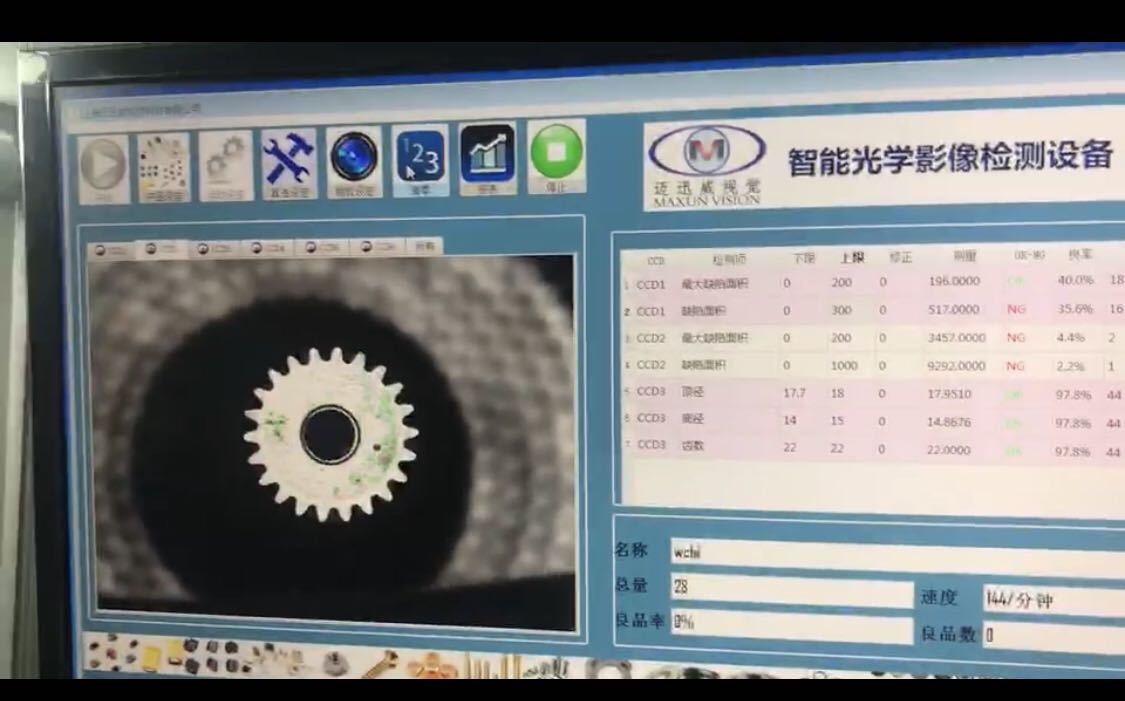The height and width of the screenshot is (701, 1125).
Task: Click the 123 counter reset icon
Action: [420, 158]
